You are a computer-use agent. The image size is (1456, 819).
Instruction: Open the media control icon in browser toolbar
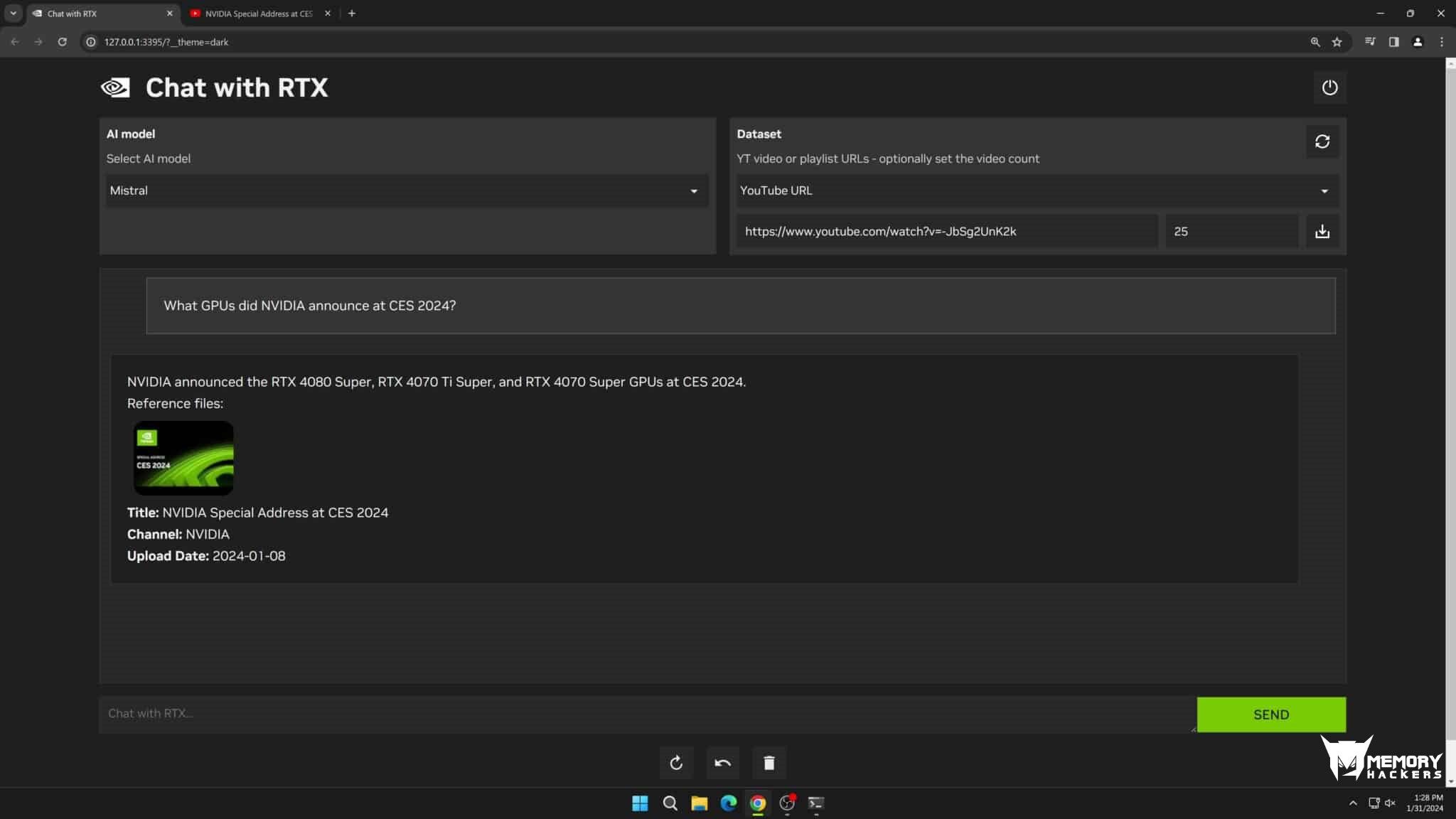pos(1370,42)
